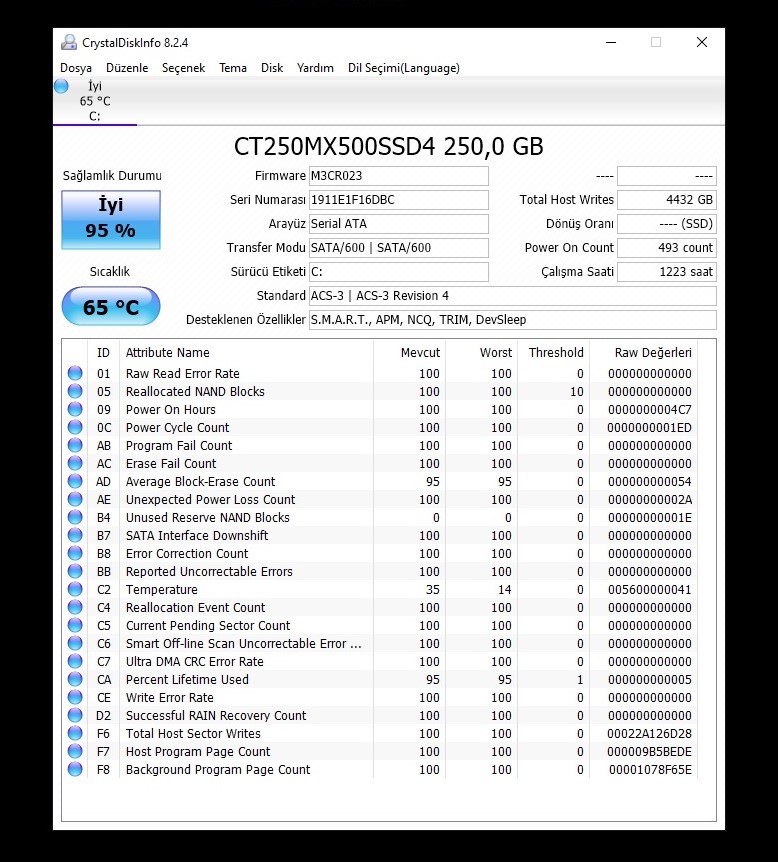Click the Firmware field showing M3CR023

coord(398,176)
